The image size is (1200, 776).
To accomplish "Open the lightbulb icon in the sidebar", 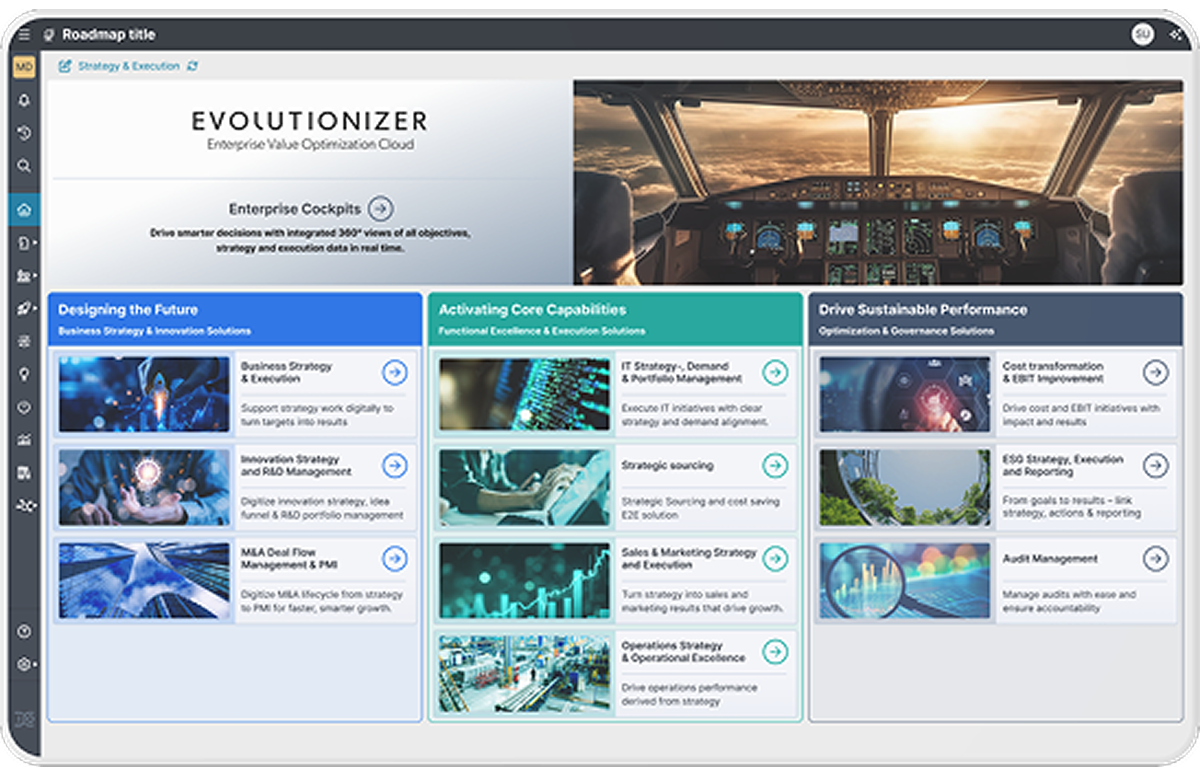I will (x=24, y=374).
